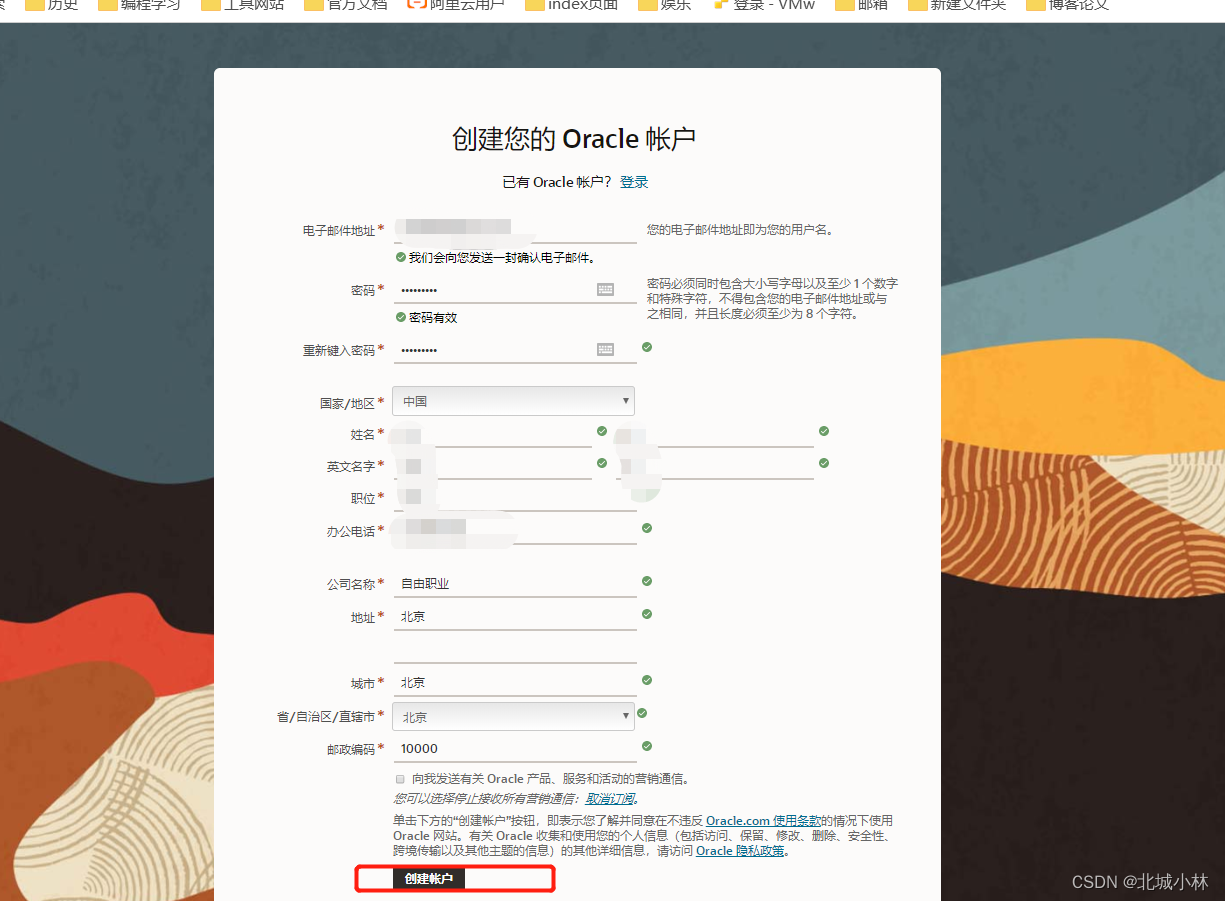Open the 新建文件夹 bookmark folder

coord(957,5)
